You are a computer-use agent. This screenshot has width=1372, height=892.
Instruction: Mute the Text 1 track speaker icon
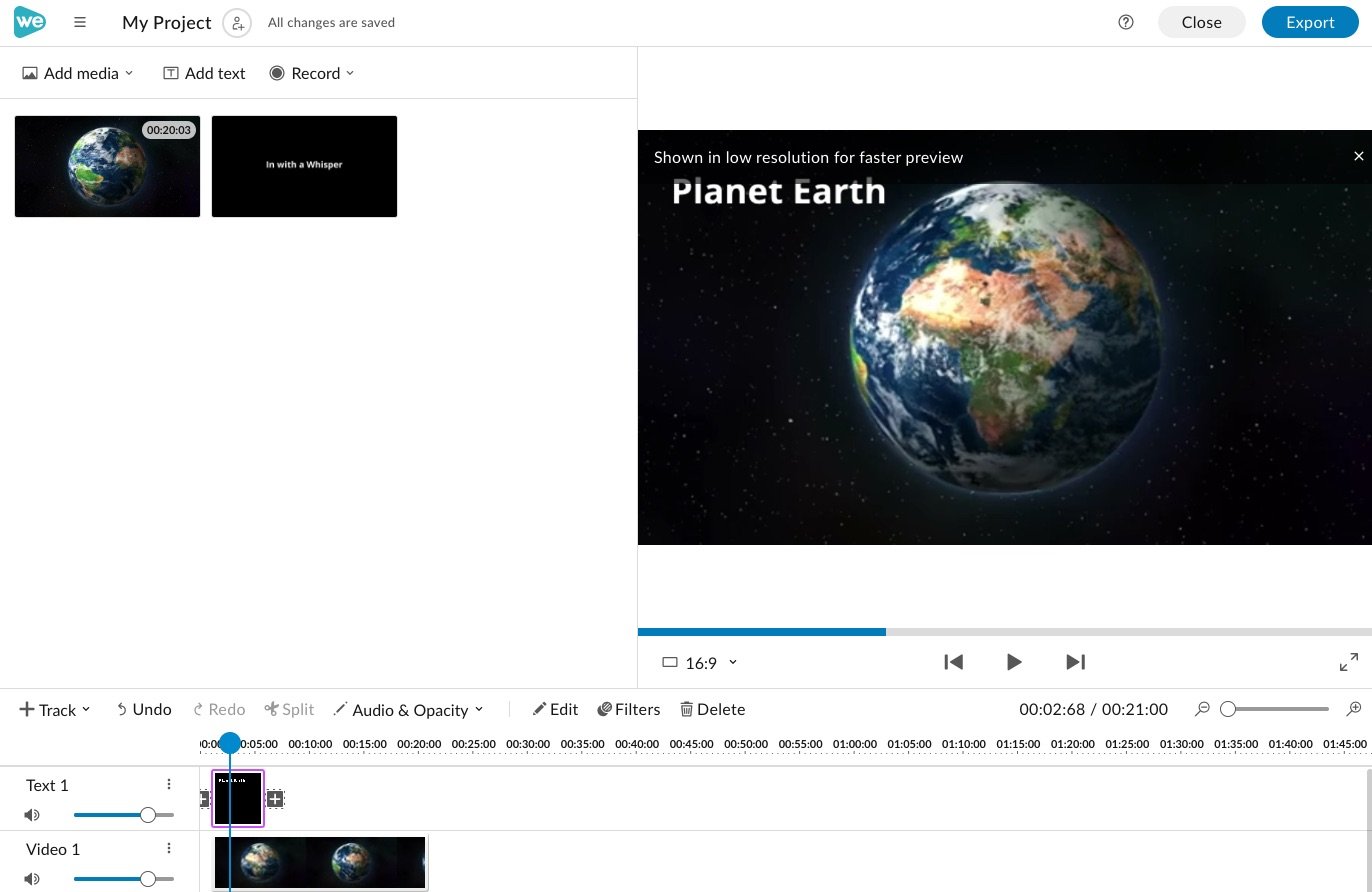point(32,814)
